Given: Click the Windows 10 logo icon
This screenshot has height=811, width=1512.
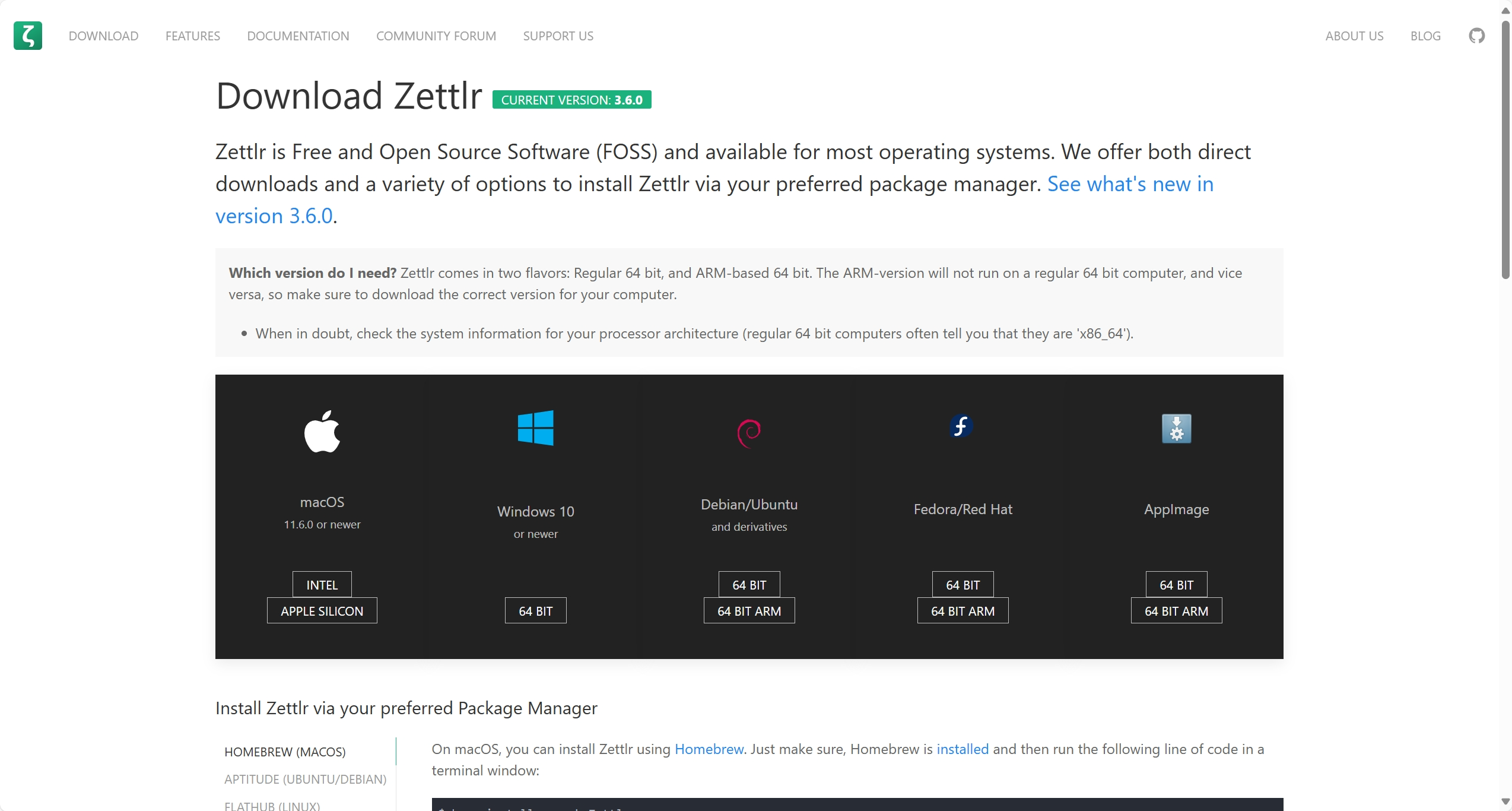Looking at the screenshot, I should [535, 428].
